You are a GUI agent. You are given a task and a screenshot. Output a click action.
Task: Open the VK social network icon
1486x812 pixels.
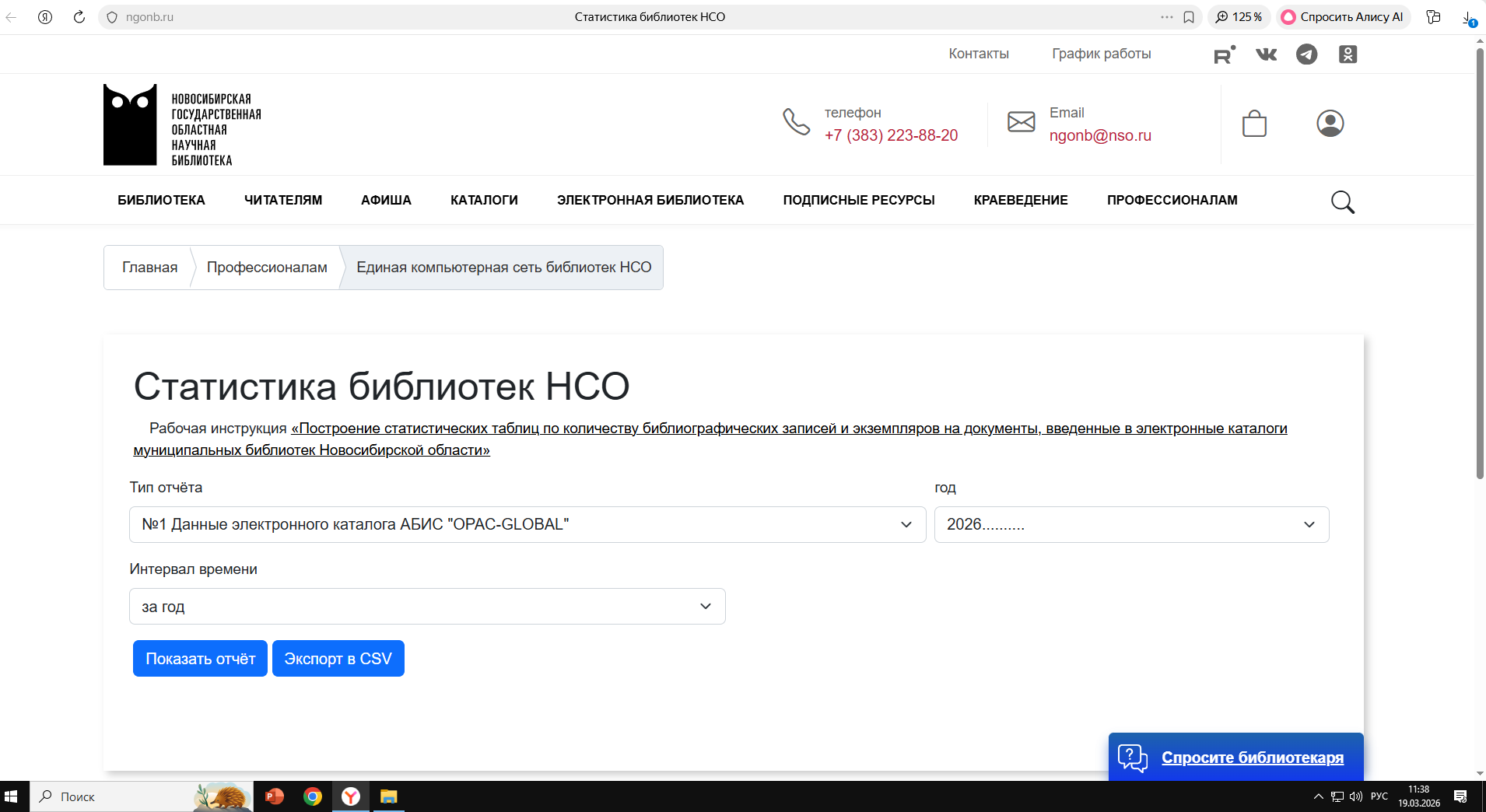1266,54
